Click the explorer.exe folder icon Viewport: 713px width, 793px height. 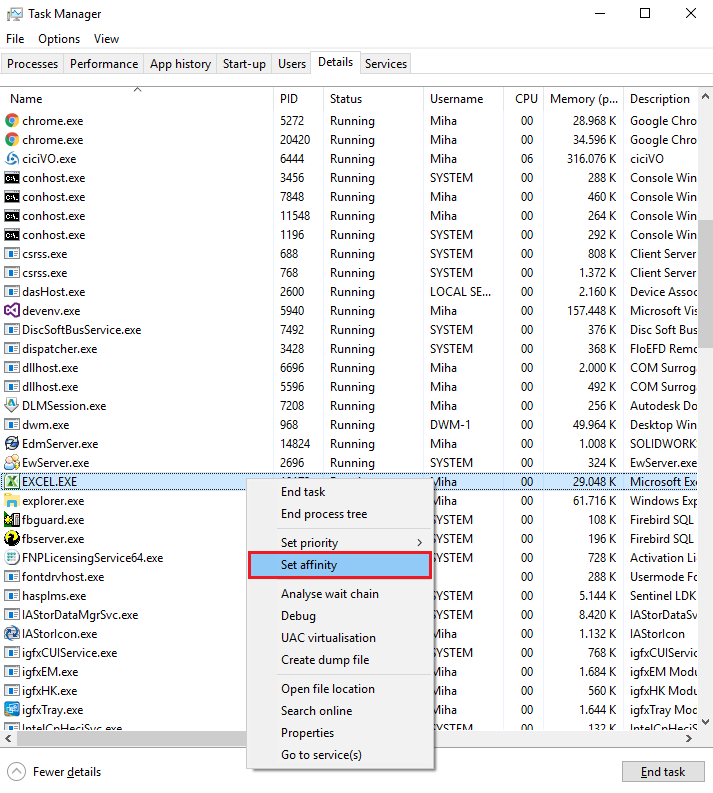pos(12,501)
